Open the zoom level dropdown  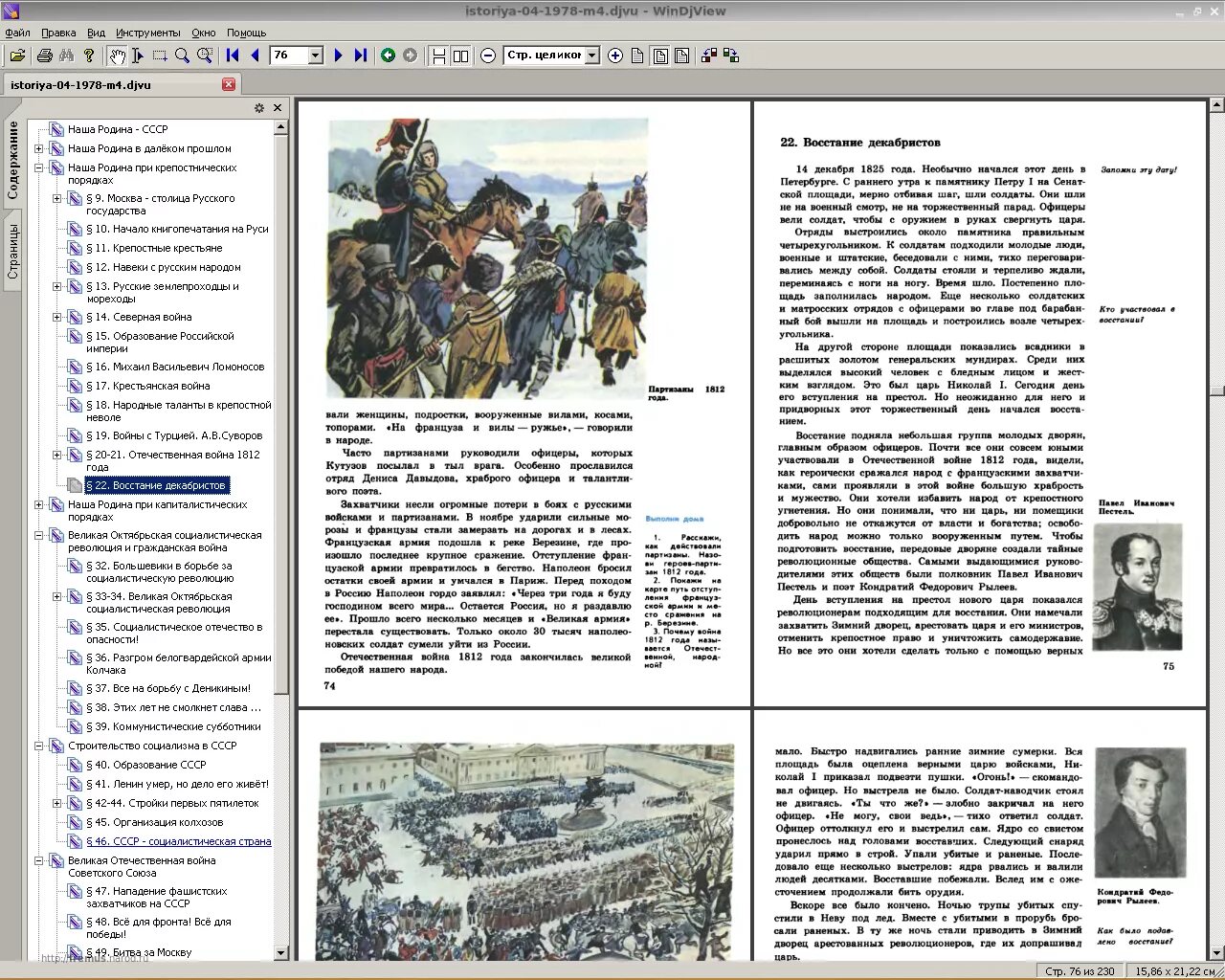pos(591,56)
